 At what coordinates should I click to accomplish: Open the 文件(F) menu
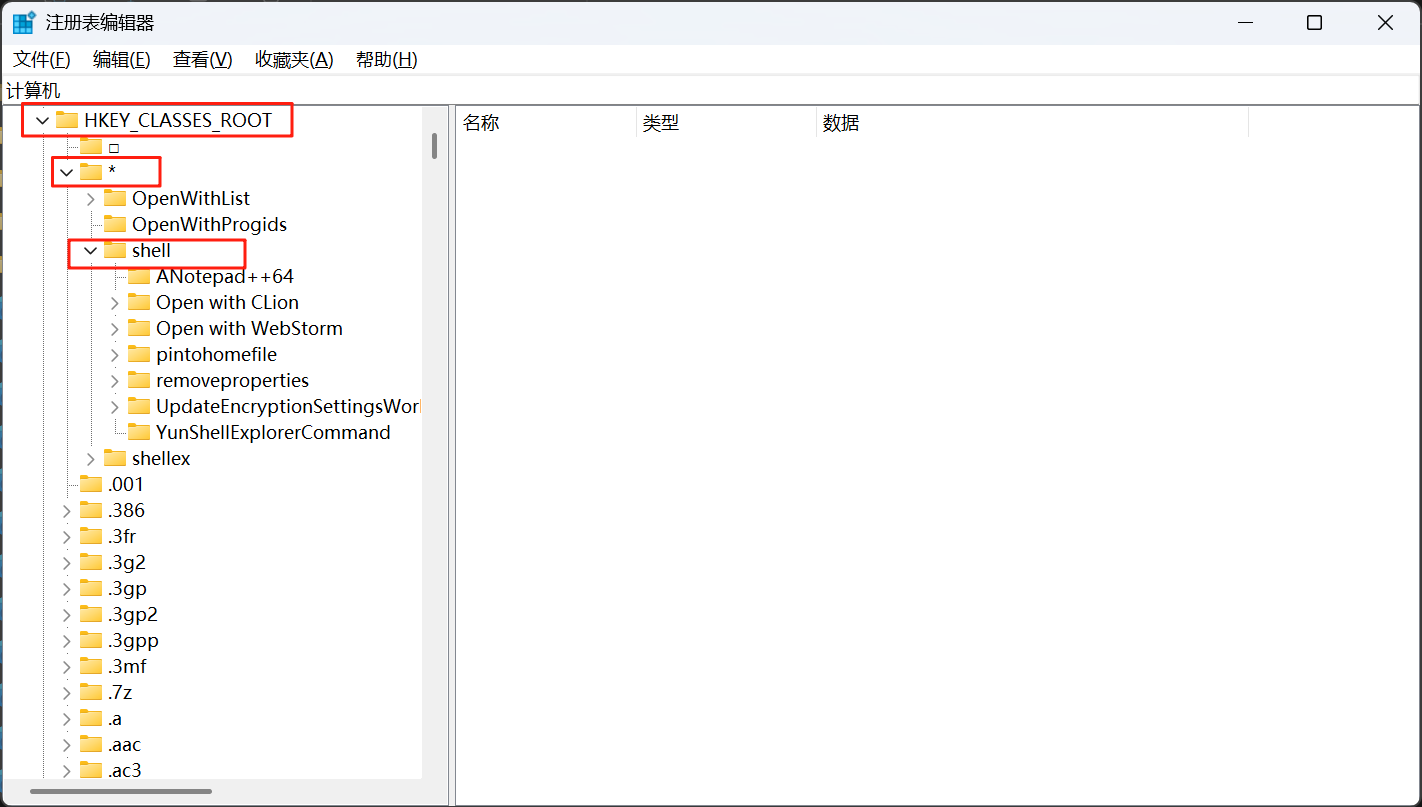pyautogui.click(x=41, y=59)
